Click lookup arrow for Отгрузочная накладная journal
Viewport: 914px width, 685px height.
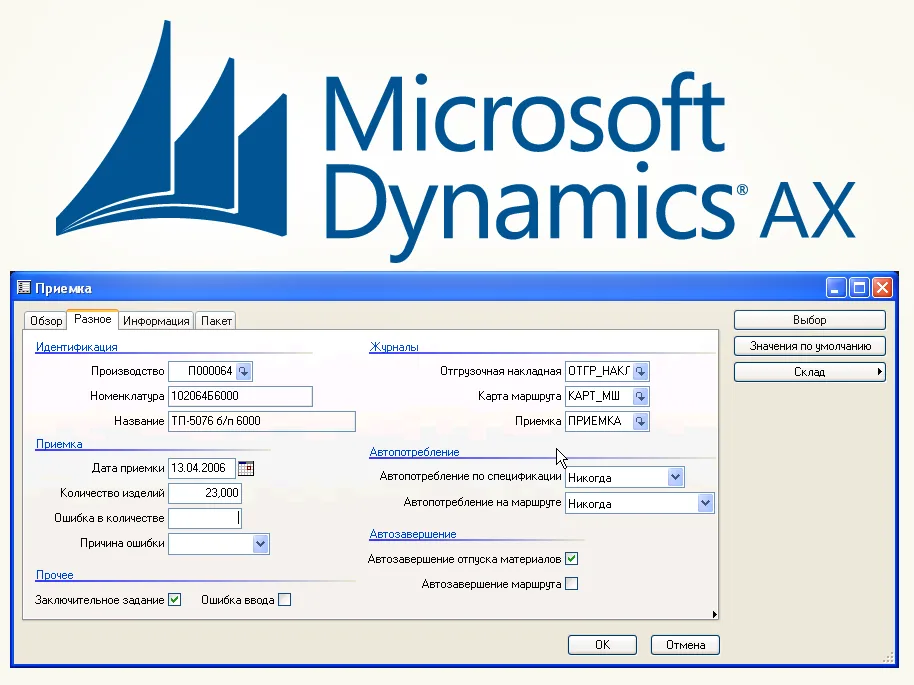(641, 371)
